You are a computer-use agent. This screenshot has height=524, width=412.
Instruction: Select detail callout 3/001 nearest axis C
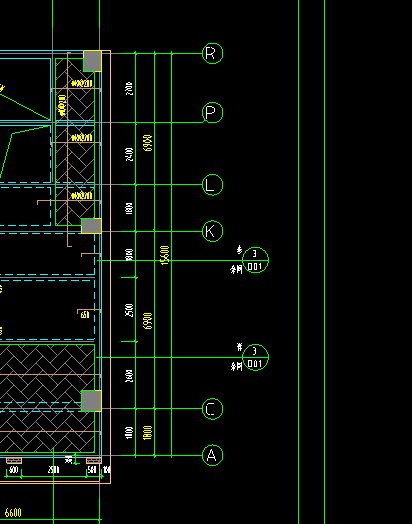[x=255, y=357]
